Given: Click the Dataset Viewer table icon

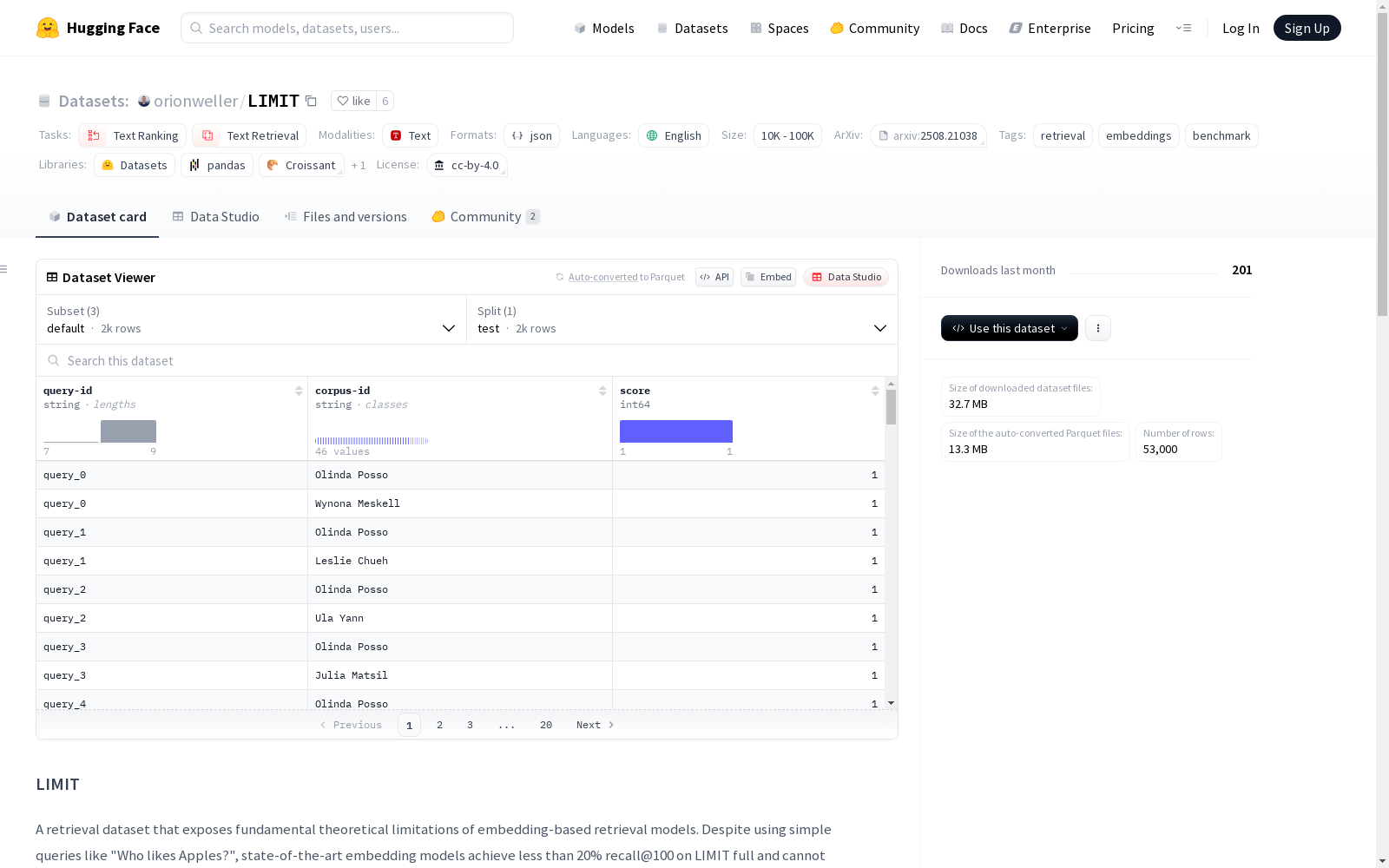Looking at the screenshot, I should point(52,277).
